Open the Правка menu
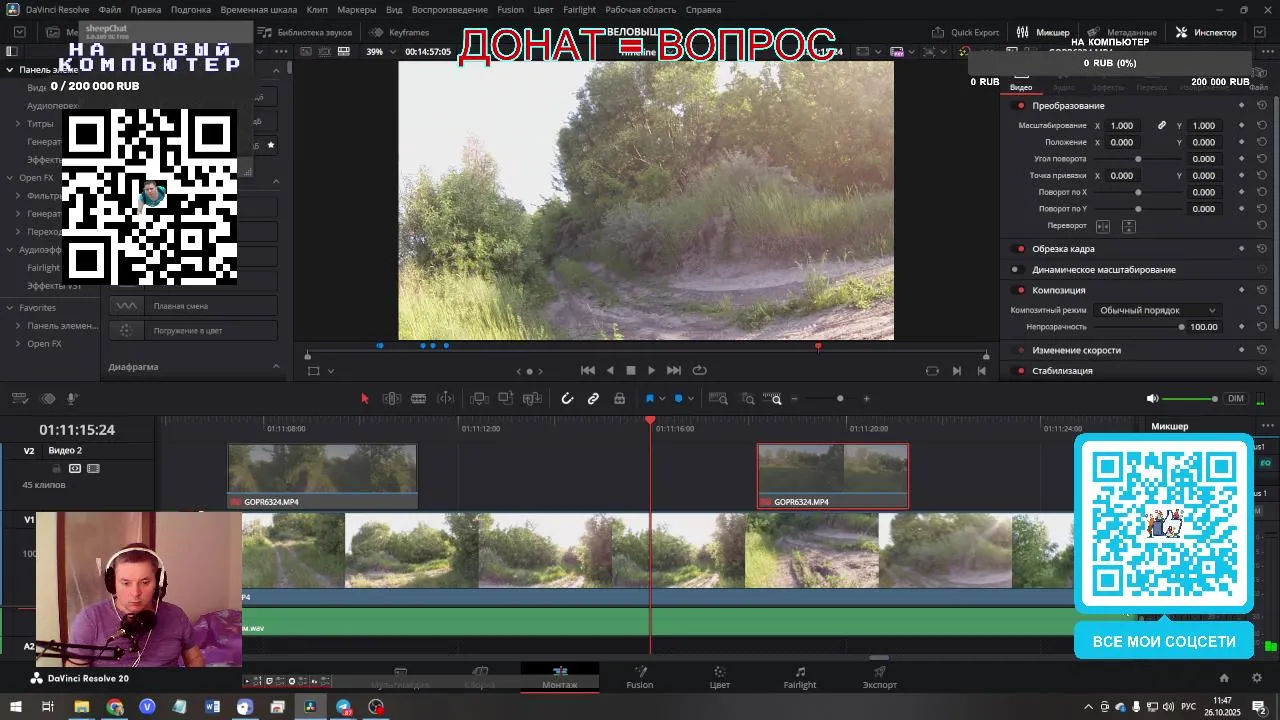 (x=146, y=10)
